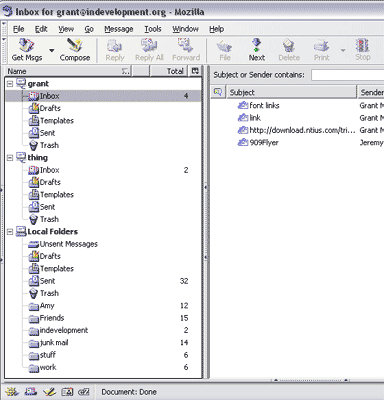Select Trash folder under grant
The width and height of the screenshot is (384, 400).
click(103, 145)
